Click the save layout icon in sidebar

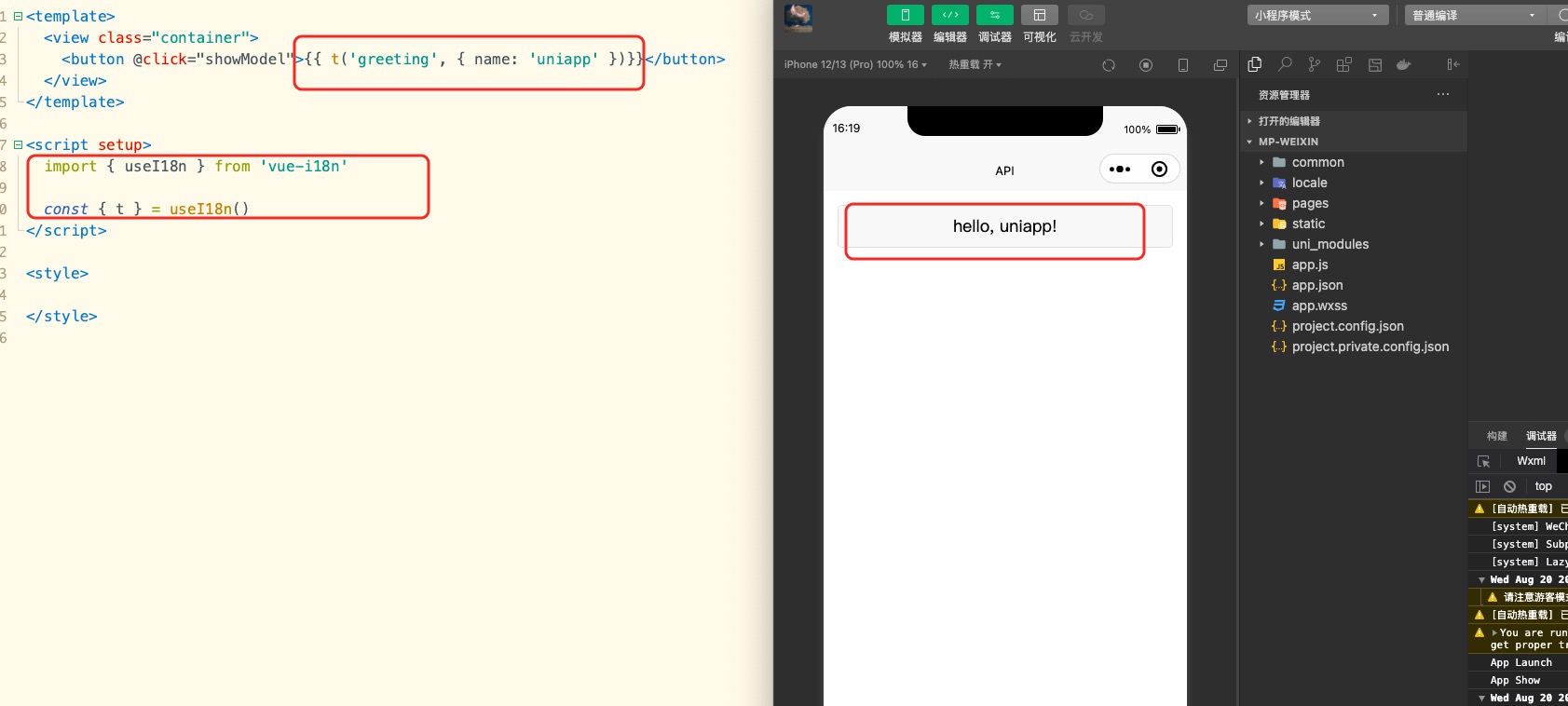tap(1375, 64)
